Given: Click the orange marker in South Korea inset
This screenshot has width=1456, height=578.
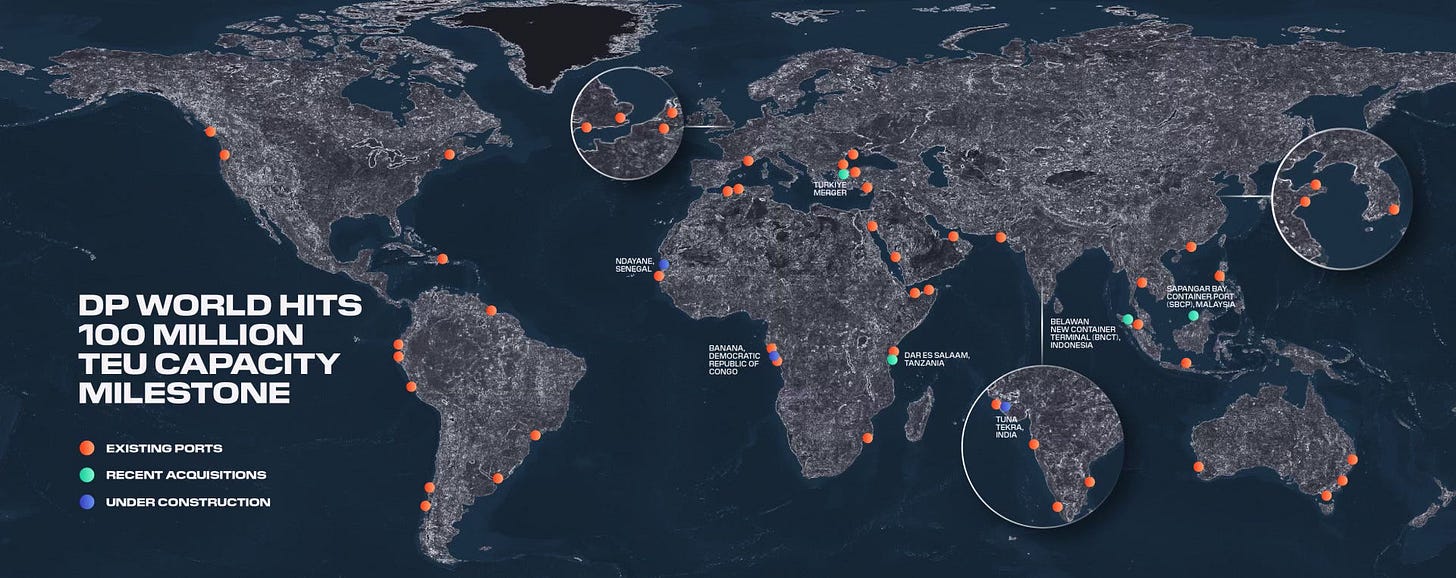Looking at the screenshot, I should pos(1393,209).
